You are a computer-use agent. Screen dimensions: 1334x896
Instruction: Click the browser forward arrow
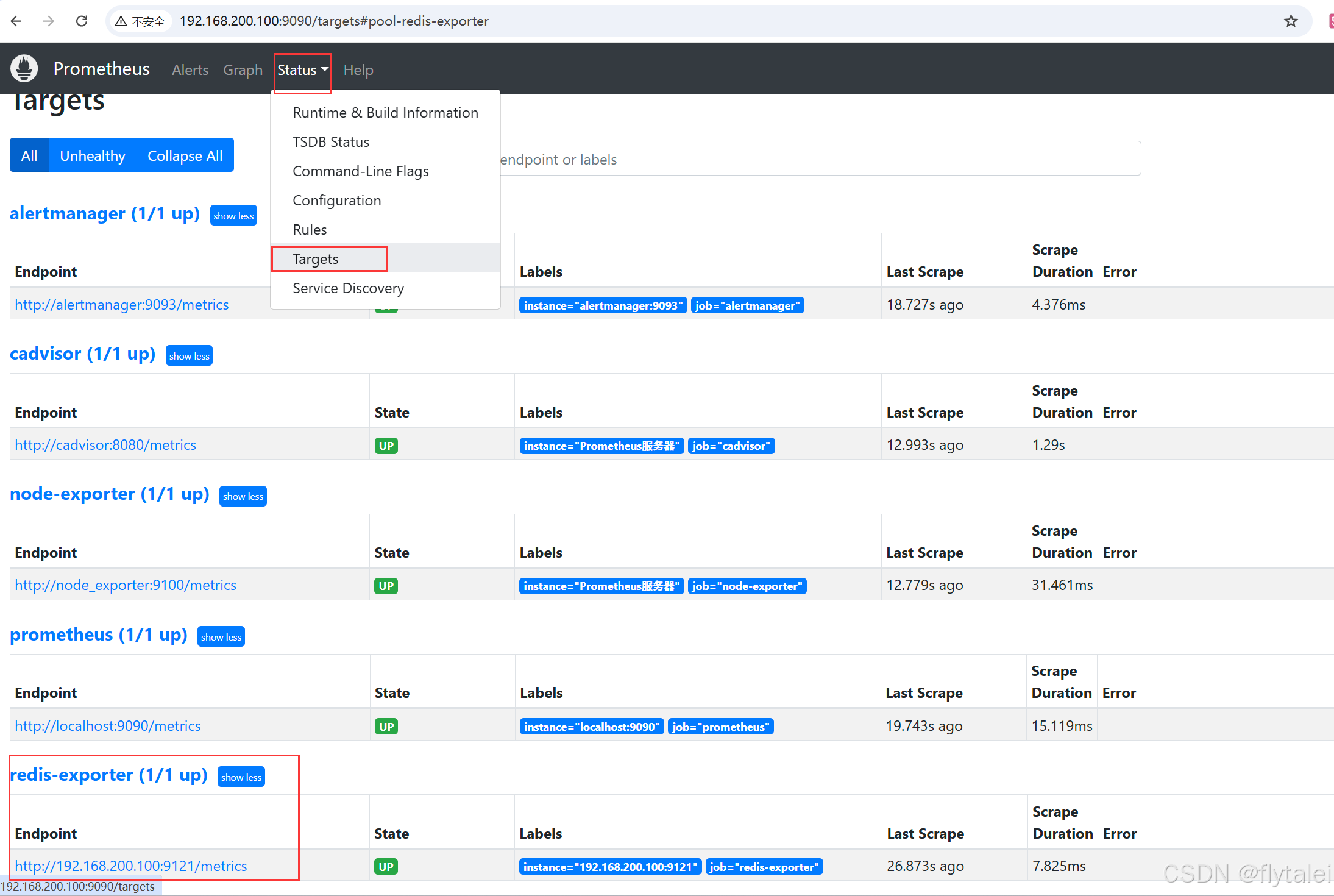click(x=49, y=21)
